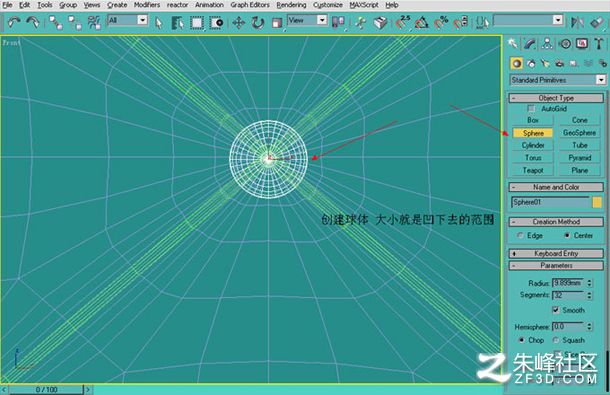Click the Undo arrow icon
This screenshot has width=610, height=395.
click(14, 22)
